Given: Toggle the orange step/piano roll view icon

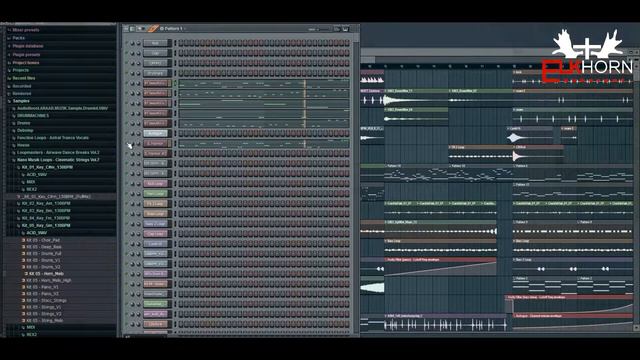Looking at the screenshot, I should pyautogui.click(x=153, y=29).
